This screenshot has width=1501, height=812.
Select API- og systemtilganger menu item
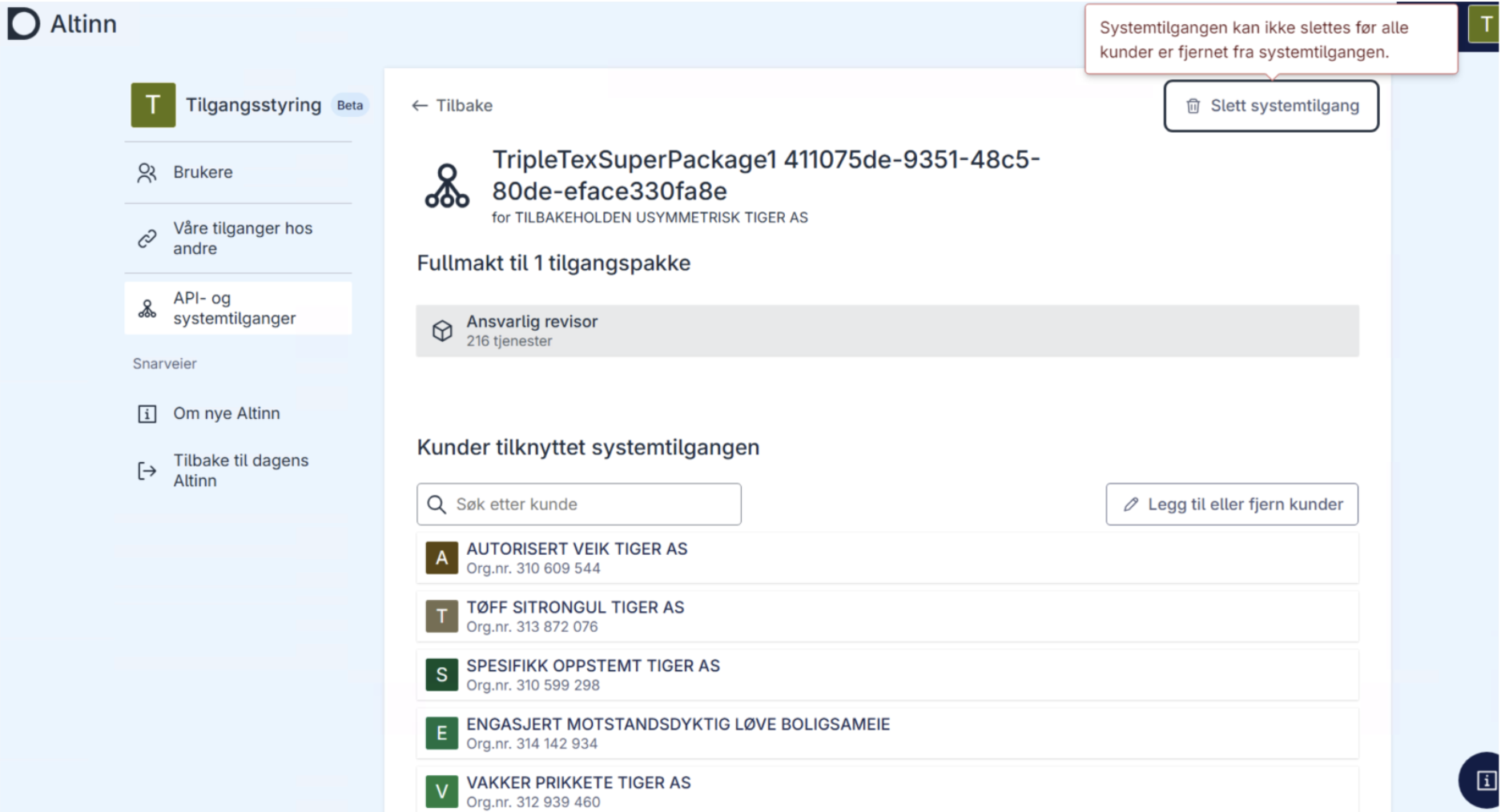pos(235,308)
